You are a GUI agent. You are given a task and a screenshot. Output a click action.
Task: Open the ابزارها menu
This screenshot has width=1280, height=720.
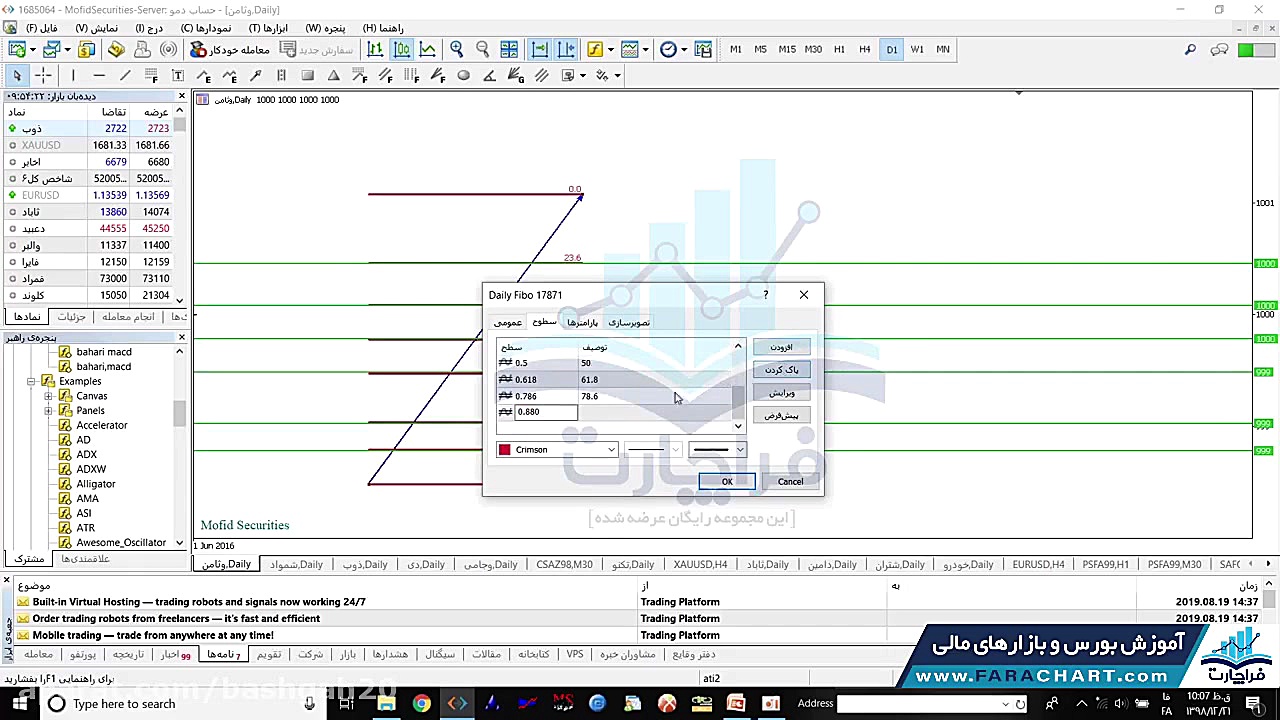268,28
